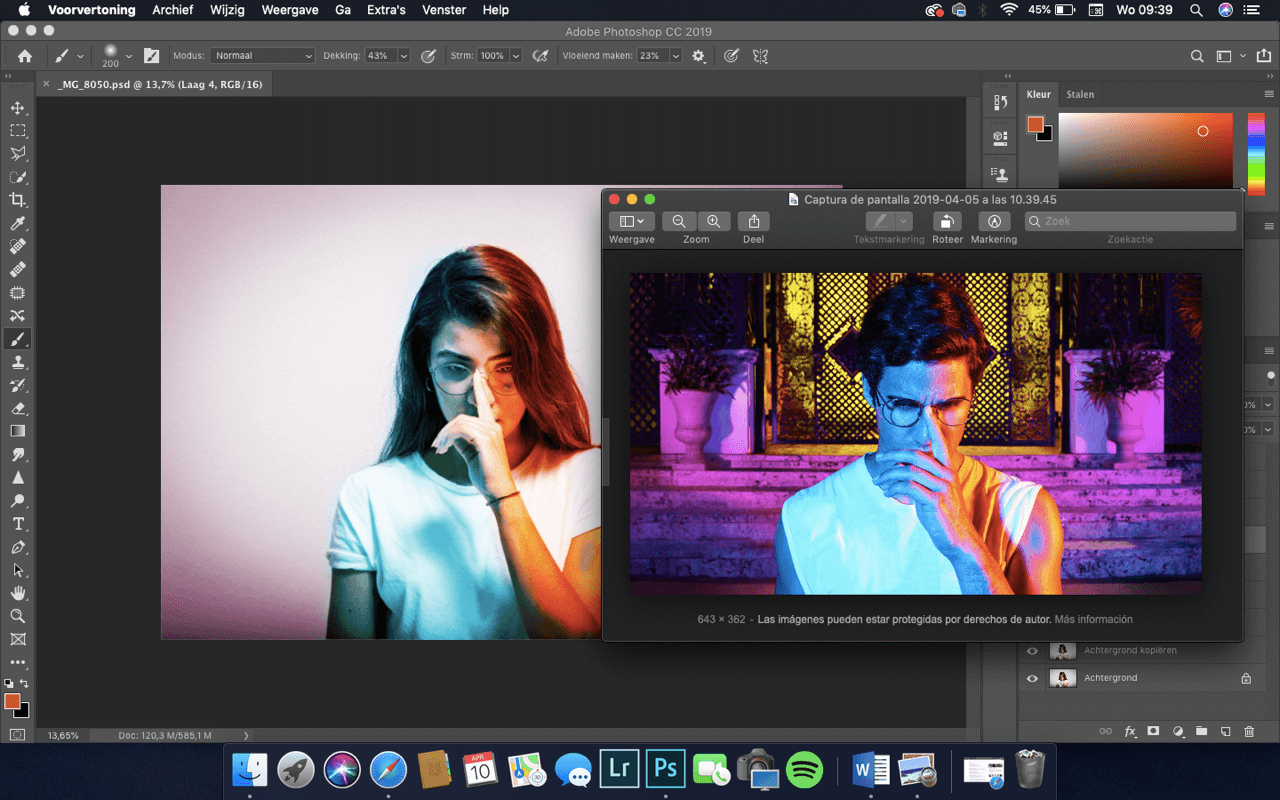The width and height of the screenshot is (1280, 800).
Task: Open Photoshop from the Dock
Action: point(666,769)
